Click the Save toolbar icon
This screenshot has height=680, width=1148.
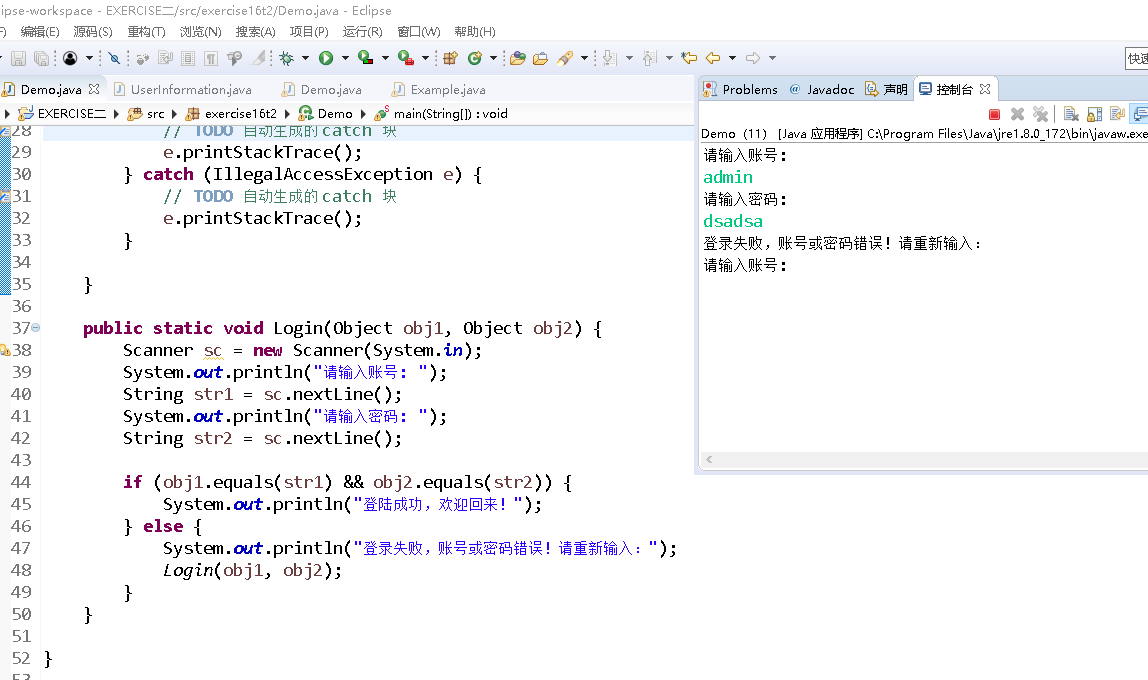18,59
